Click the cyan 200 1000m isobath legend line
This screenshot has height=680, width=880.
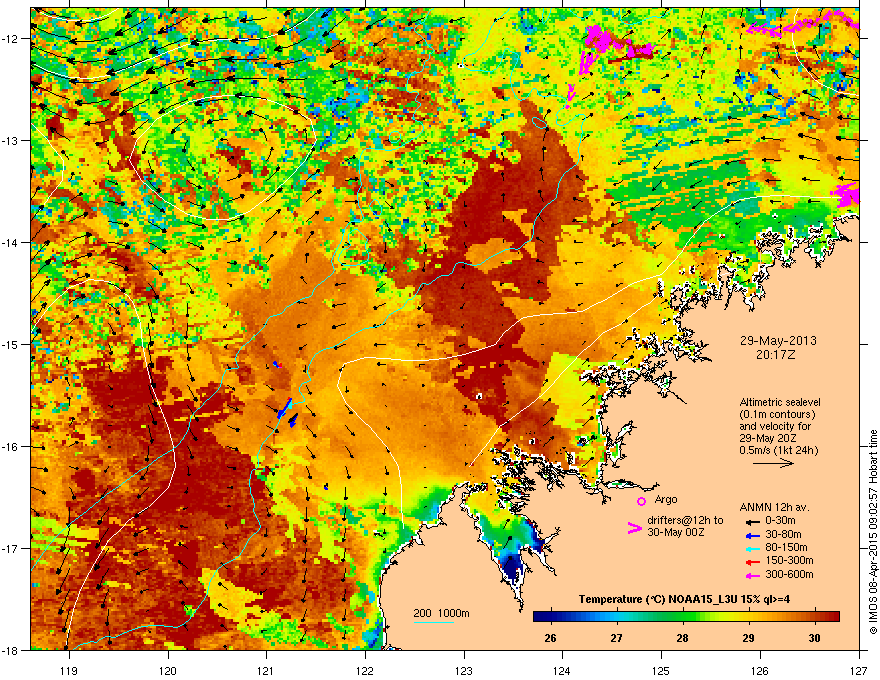click(434, 623)
